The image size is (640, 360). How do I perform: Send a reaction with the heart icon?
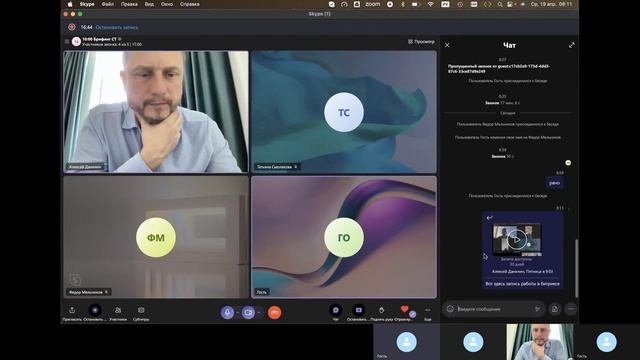pos(404,309)
